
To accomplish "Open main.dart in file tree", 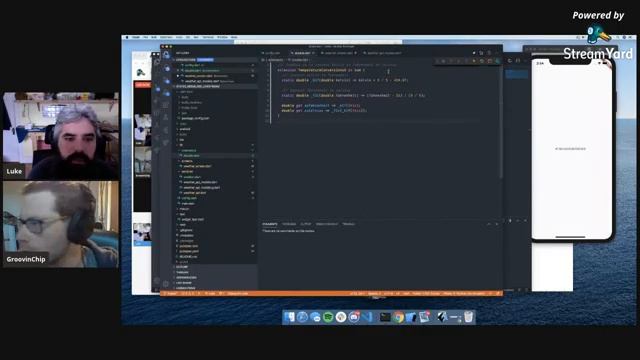I will tap(189, 204).
